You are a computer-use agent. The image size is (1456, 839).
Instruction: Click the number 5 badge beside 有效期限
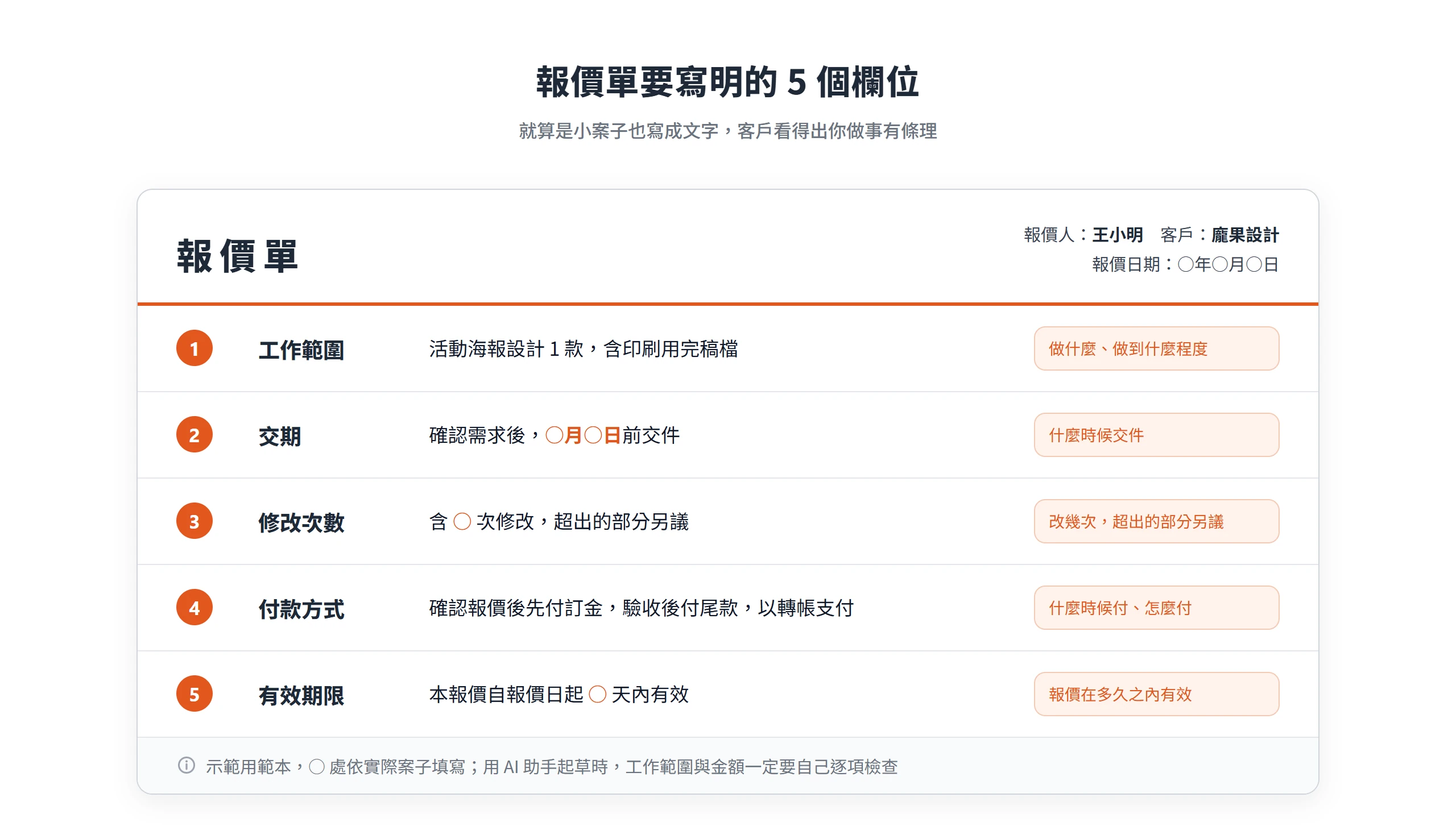(195, 694)
